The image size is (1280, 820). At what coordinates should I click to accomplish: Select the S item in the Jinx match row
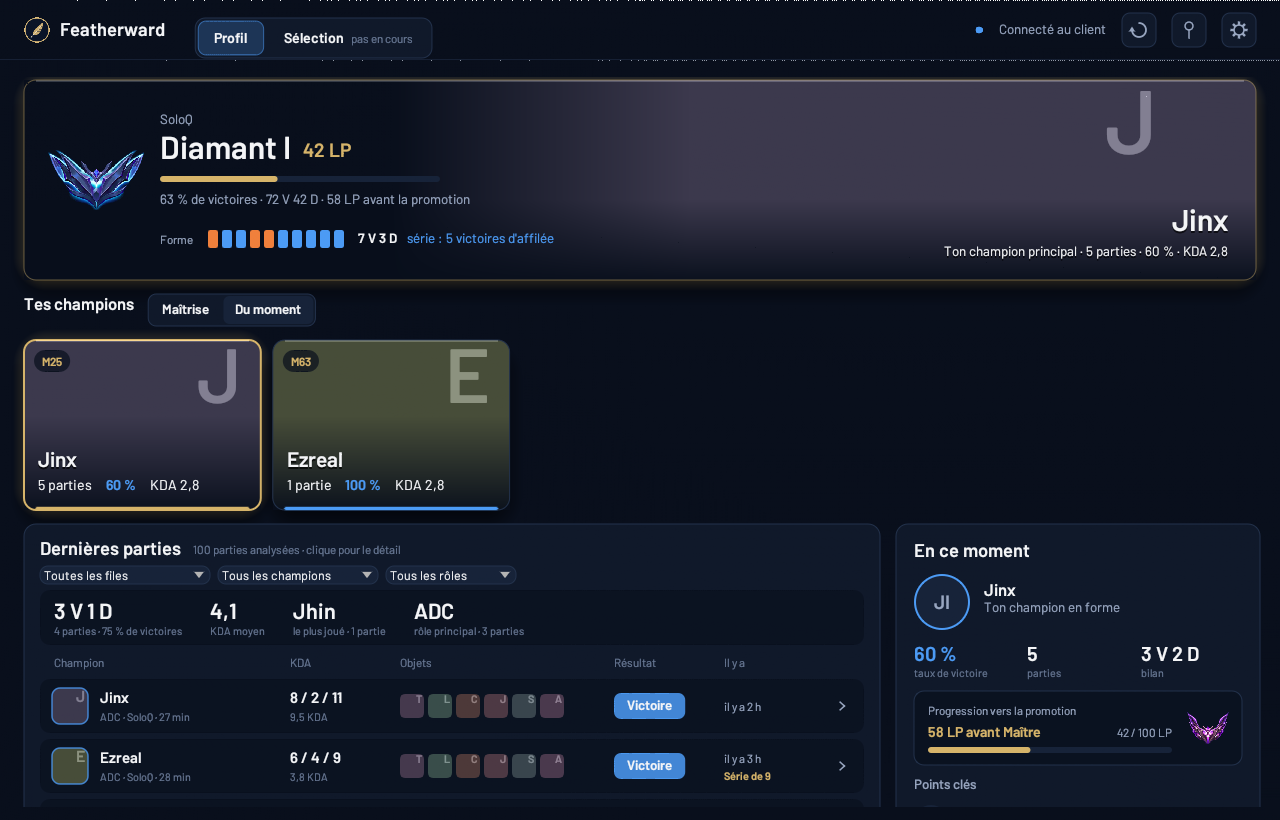click(x=524, y=706)
